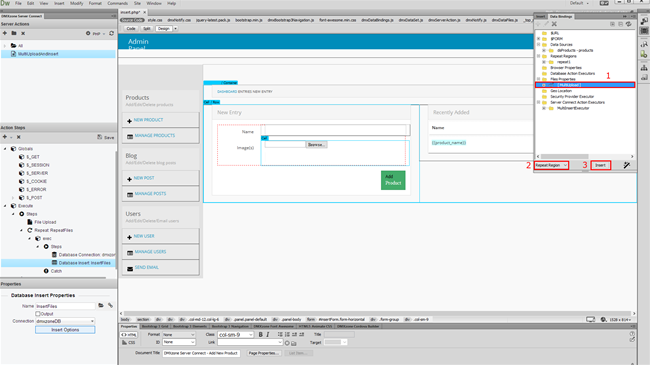This screenshot has width=650, height=365.
Task: Open the Window menu
Action: (x=154, y=3)
